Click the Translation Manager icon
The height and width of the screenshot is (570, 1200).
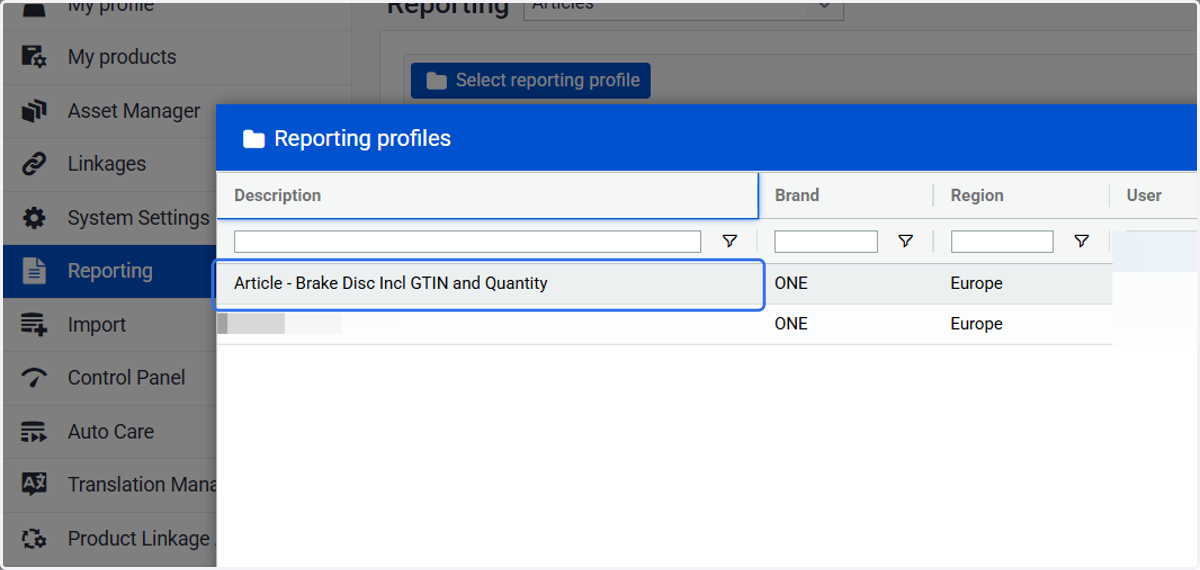[34, 485]
